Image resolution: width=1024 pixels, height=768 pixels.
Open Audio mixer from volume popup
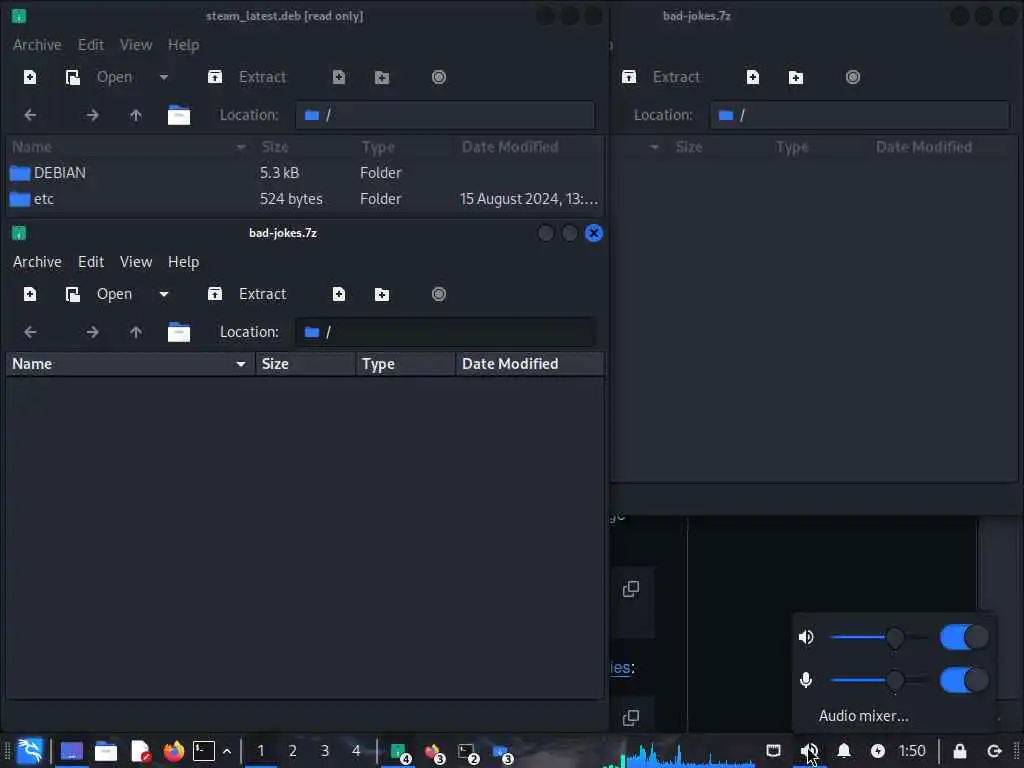863,716
